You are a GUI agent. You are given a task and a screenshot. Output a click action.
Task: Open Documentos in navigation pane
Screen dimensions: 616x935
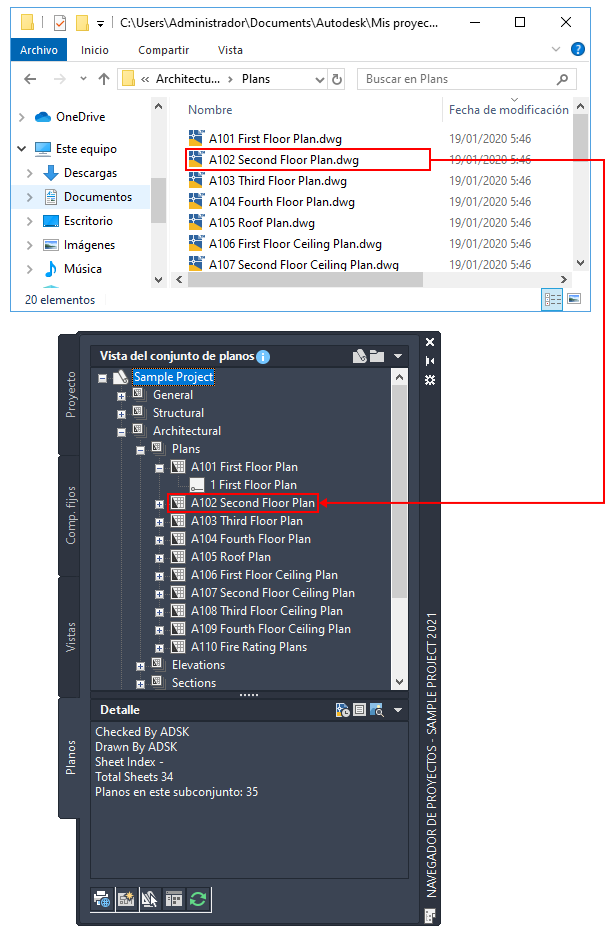pos(98,197)
